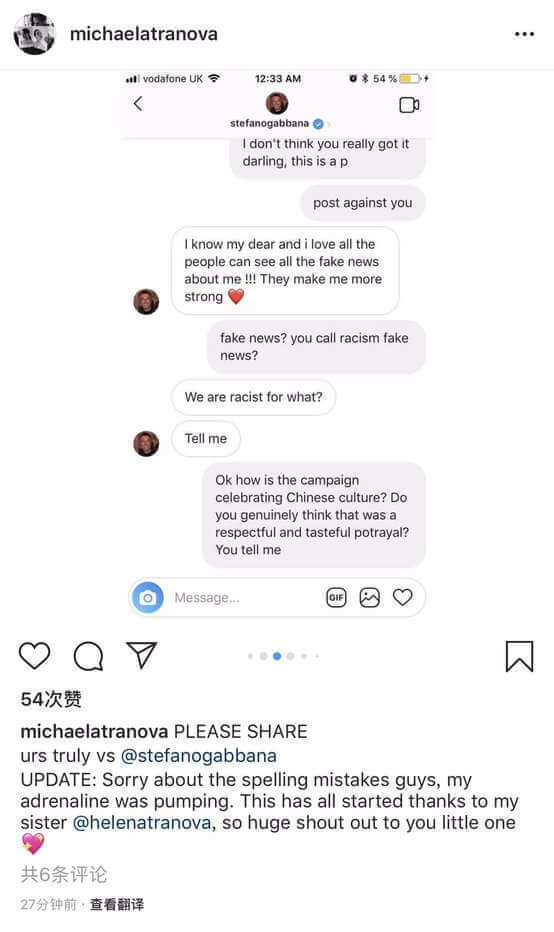Screen dimensions: 554x932
Task: Select the active blue carousel dot
Action: [277, 656]
